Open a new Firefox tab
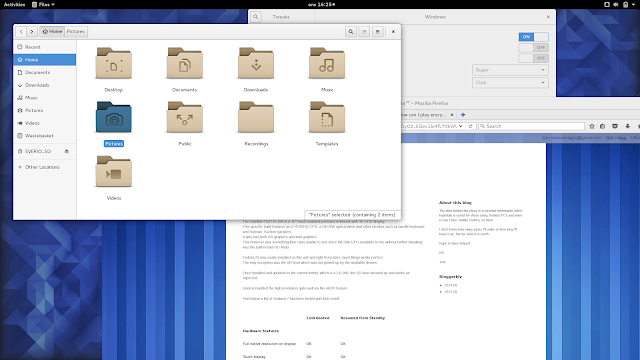Screen dimensions: 640x360 tap(463, 115)
